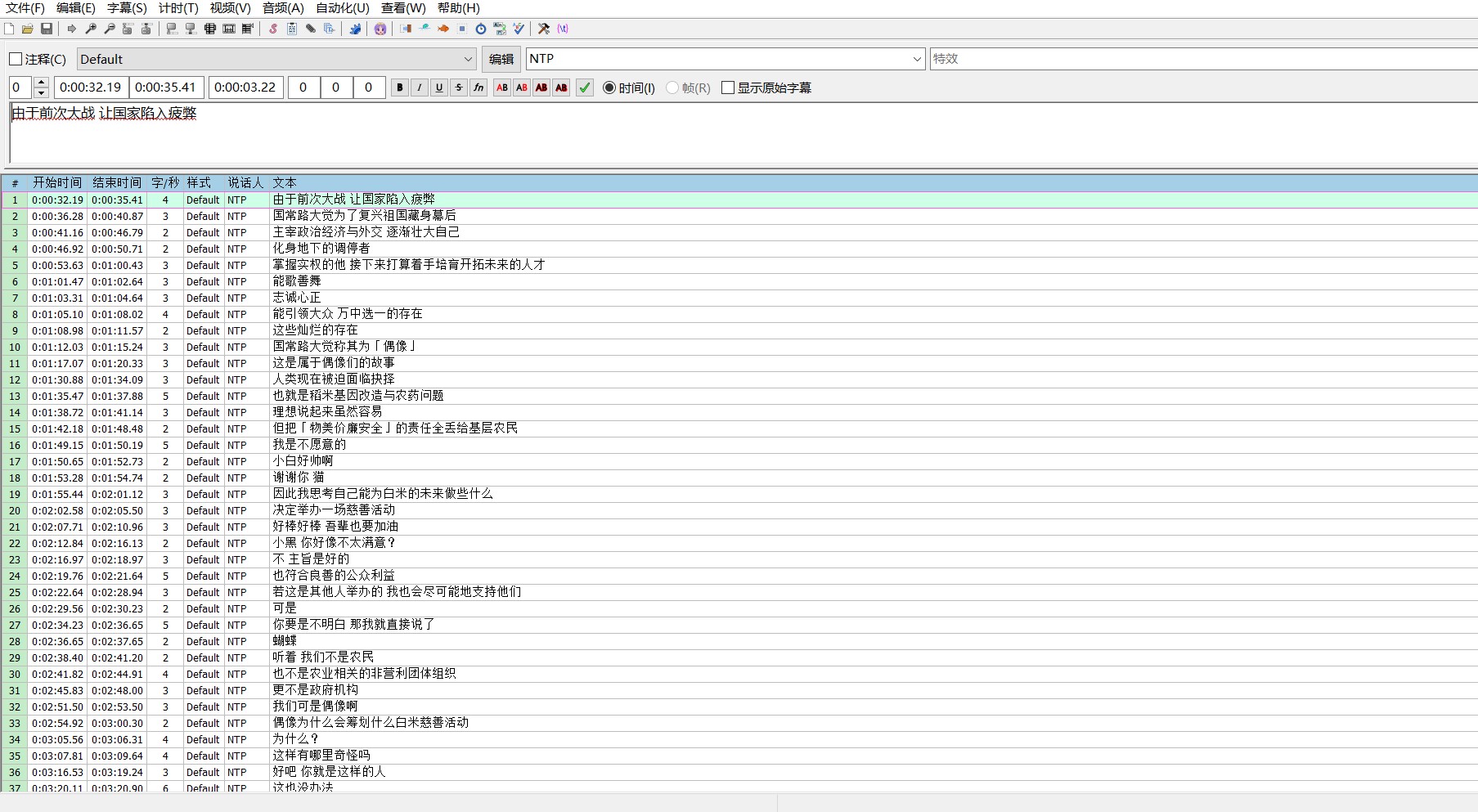1478x812 pixels.
Task: Increase layer number with the up spinner arrow
Action: 41,83
